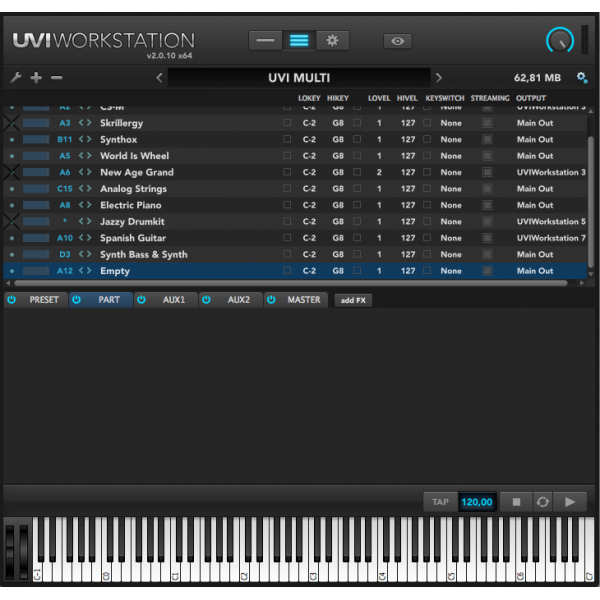Viewport: 600px width, 600px height.
Task: Click the parts list vertical scrollbar
Action: [590, 202]
